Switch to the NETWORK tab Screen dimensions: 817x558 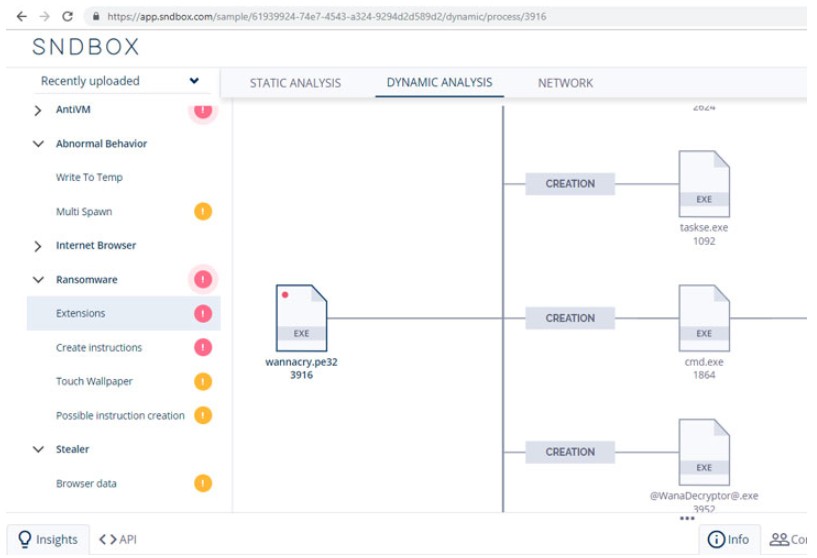[565, 83]
